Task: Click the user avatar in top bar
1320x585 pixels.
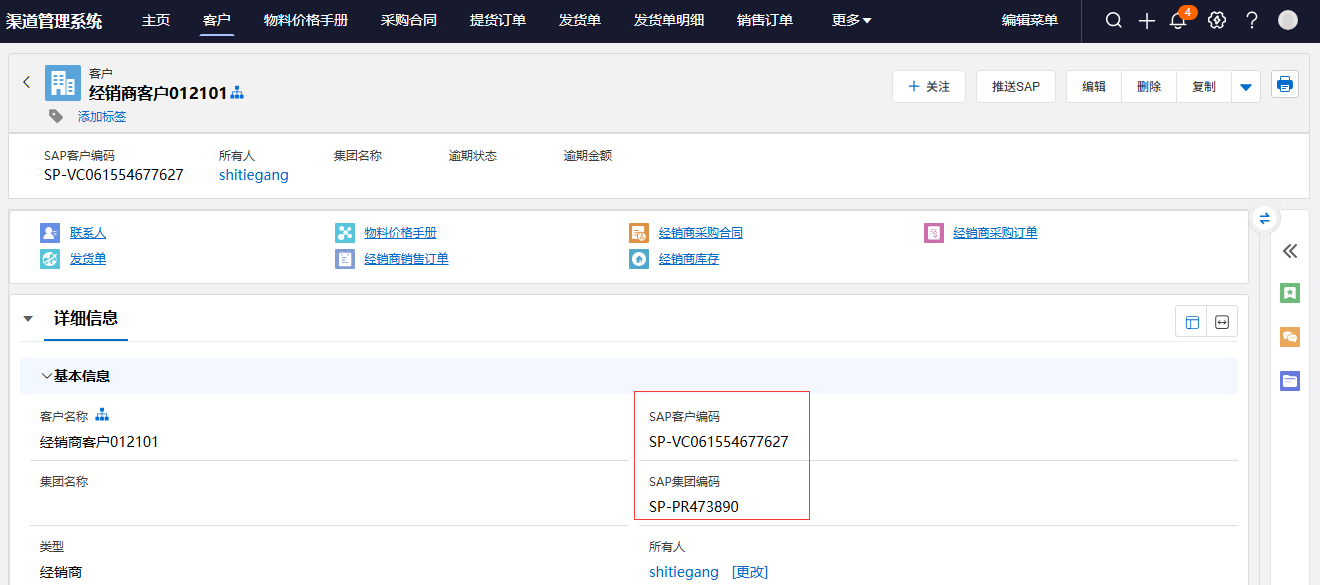Action: click(x=1288, y=21)
